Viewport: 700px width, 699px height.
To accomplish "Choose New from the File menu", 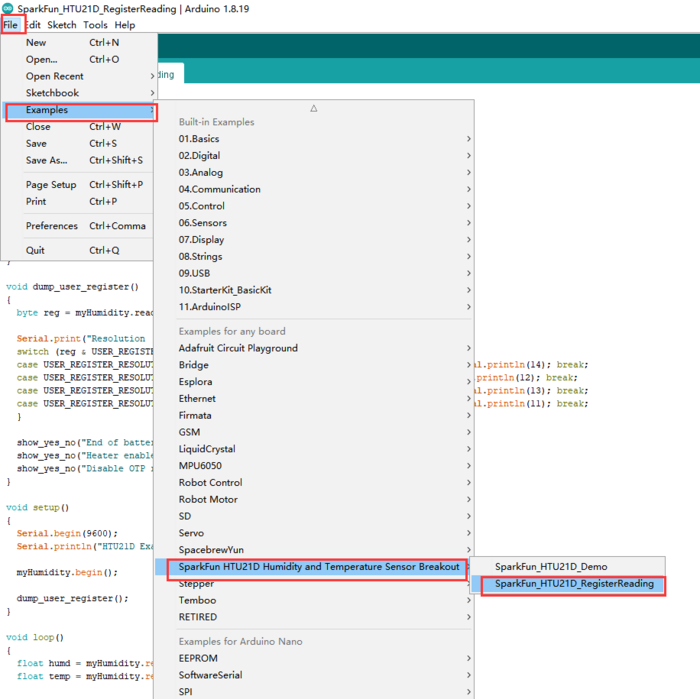I will tap(79, 42).
